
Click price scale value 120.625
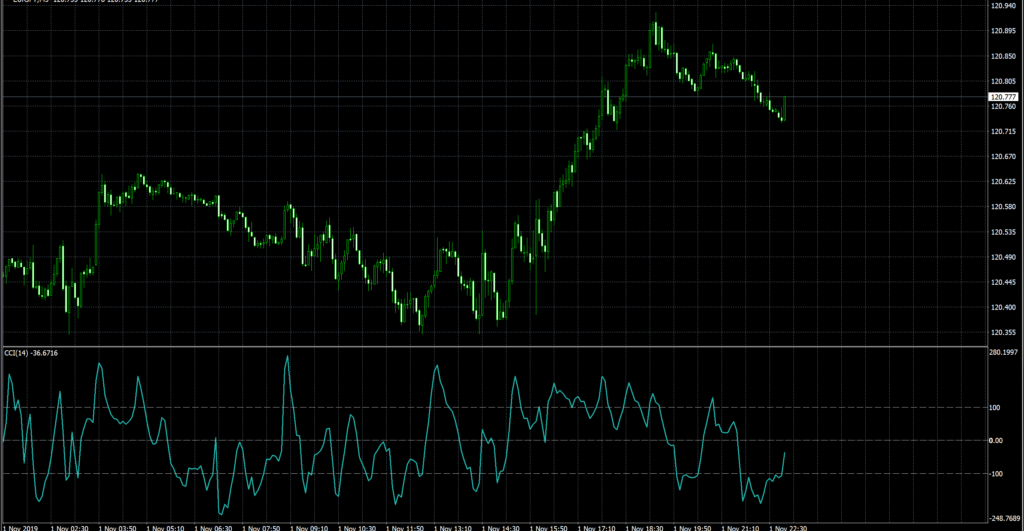(1003, 182)
